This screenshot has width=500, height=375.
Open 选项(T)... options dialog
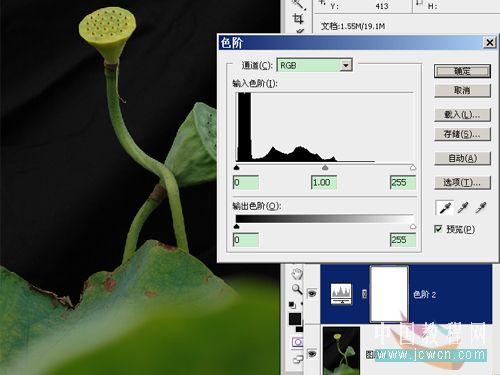pyautogui.click(x=462, y=182)
